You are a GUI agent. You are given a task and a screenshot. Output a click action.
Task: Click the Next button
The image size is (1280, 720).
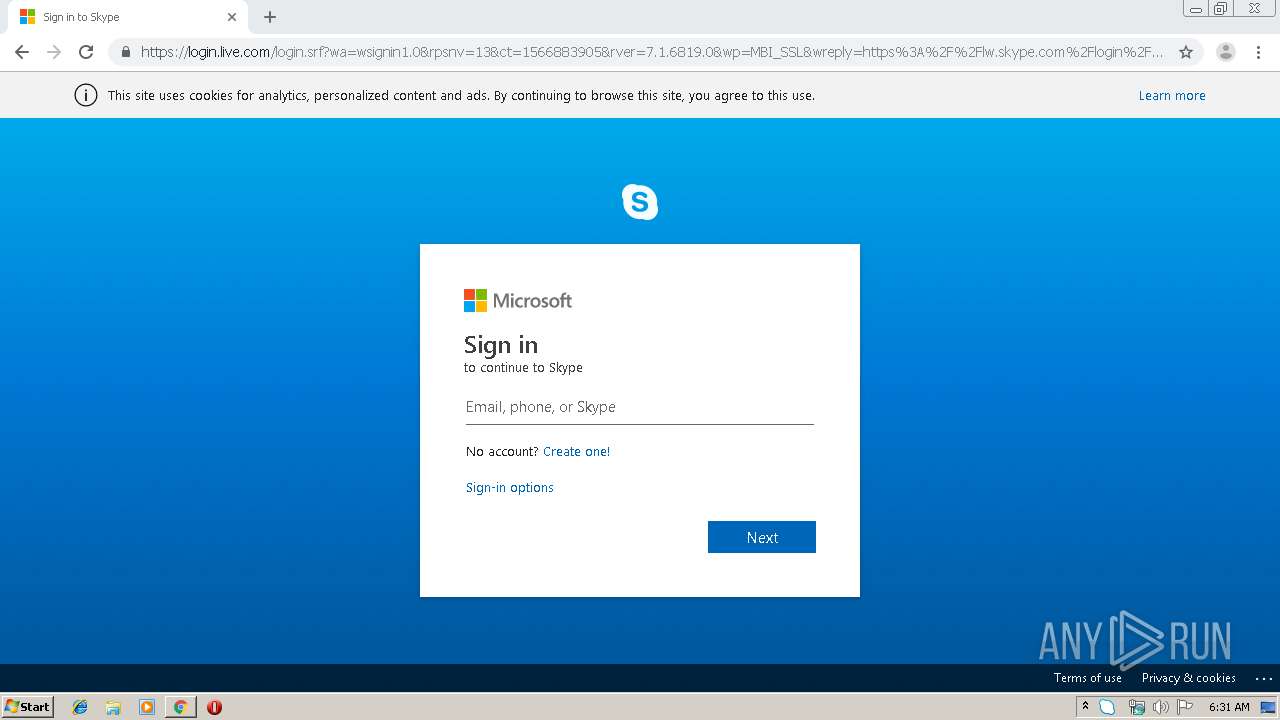762,537
